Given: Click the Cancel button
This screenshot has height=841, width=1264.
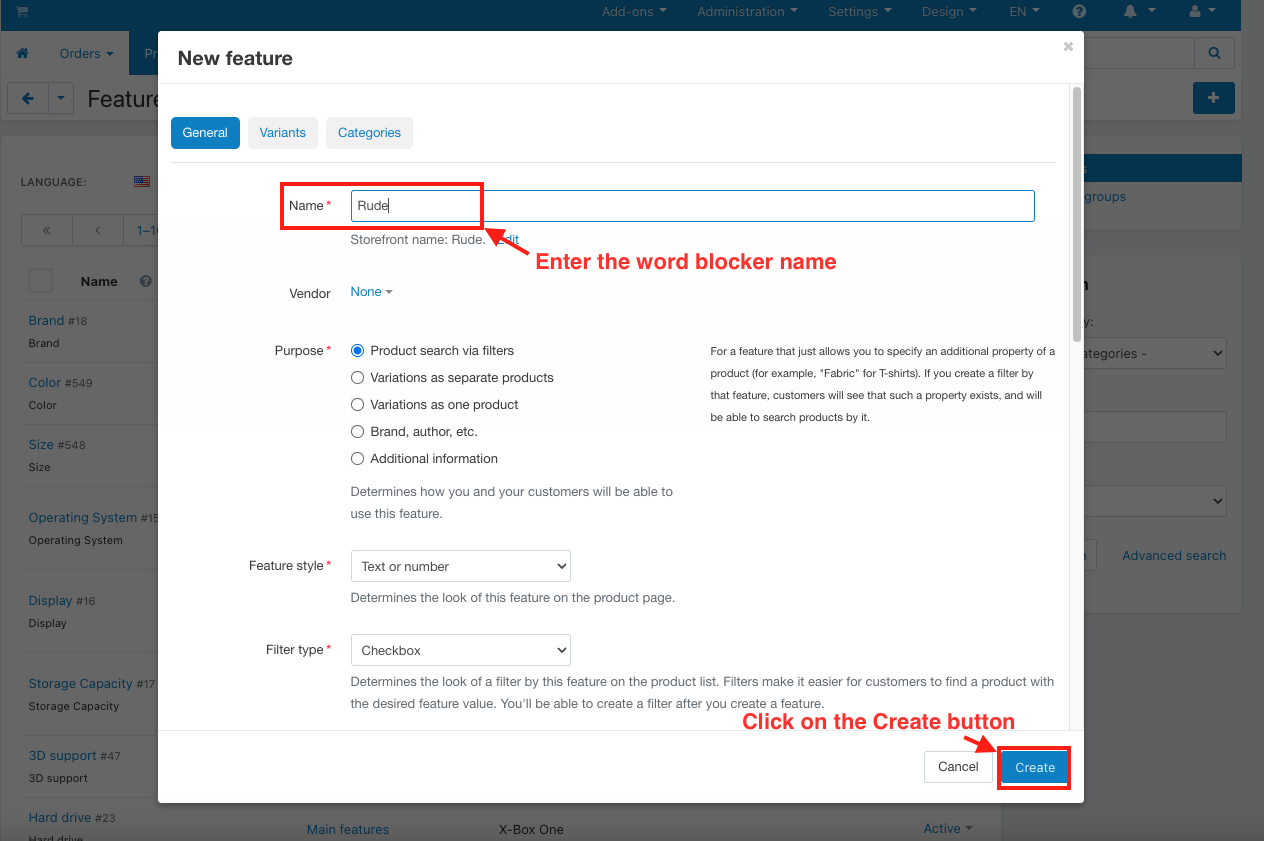Looking at the screenshot, I should (958, 767).
